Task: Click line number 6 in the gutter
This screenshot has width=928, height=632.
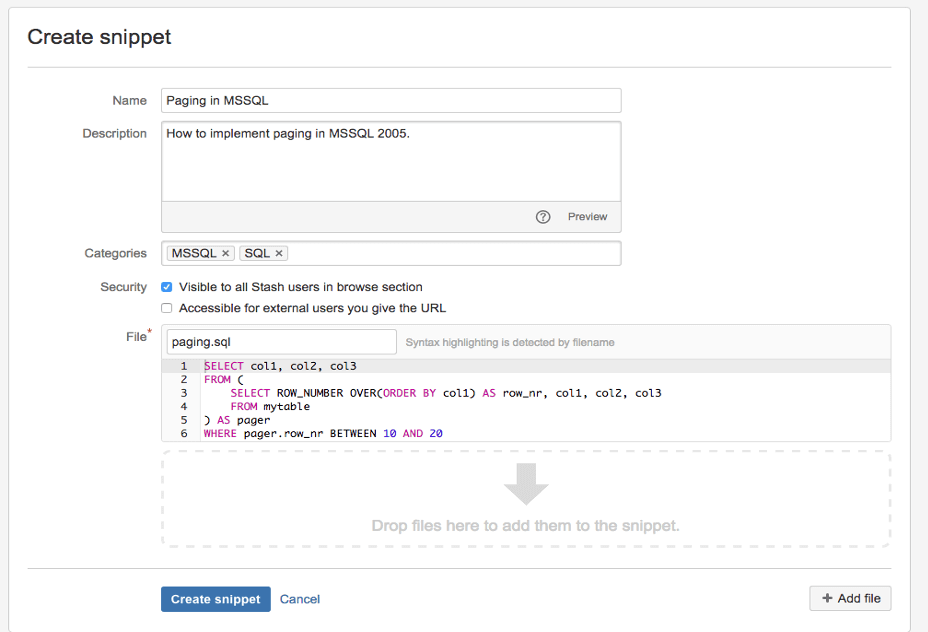Action: [185, 433]
